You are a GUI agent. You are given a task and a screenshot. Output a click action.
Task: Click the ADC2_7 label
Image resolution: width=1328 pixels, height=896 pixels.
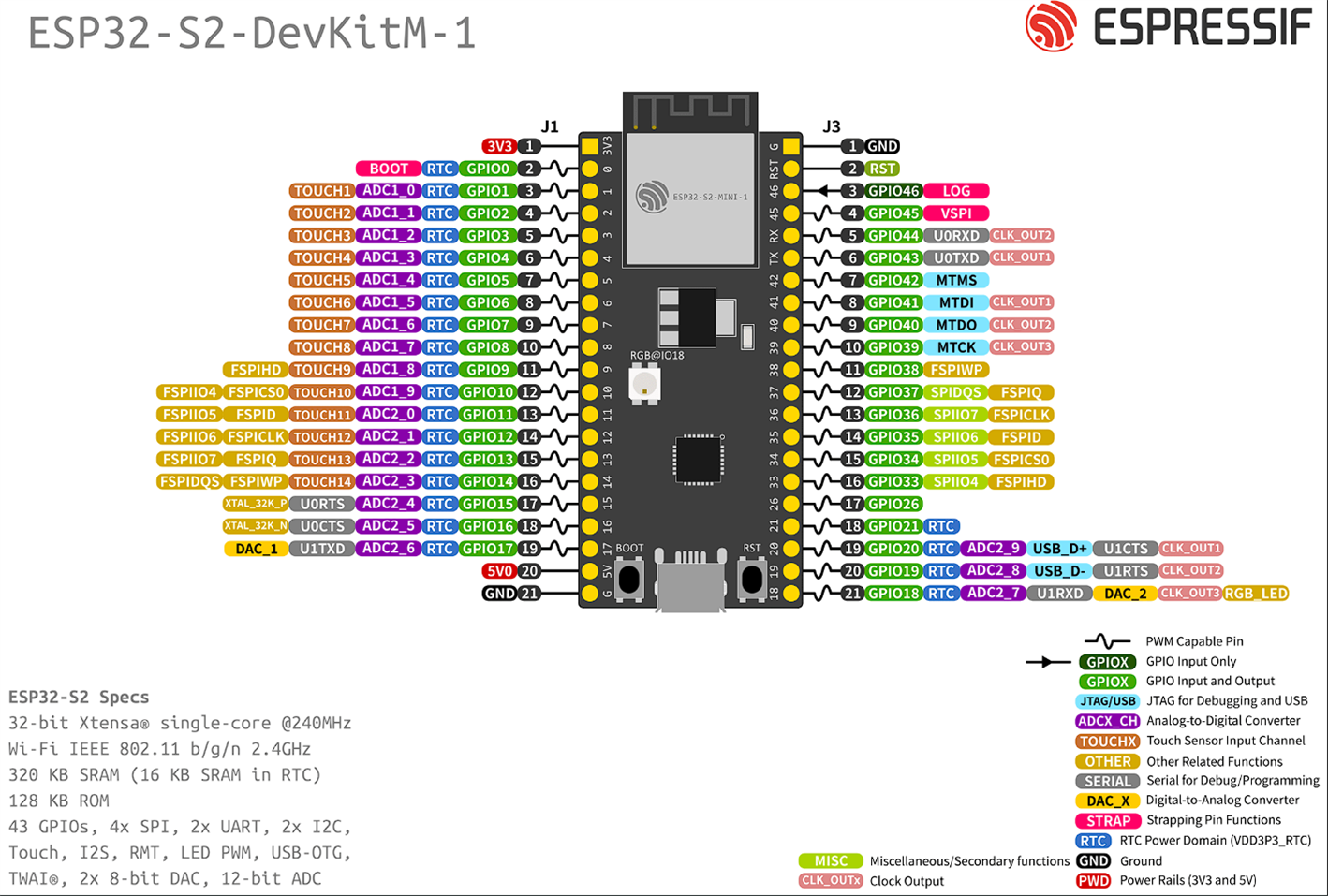[993, 594]
